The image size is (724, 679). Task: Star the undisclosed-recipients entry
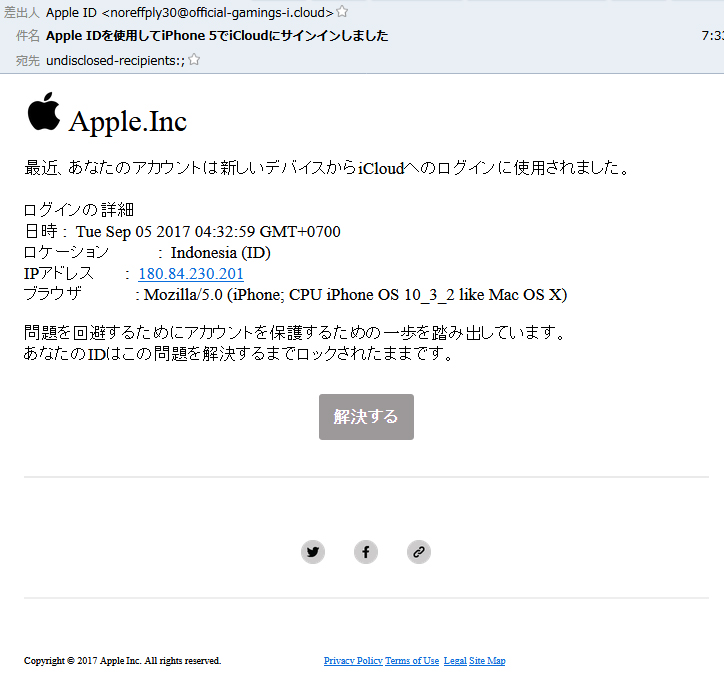pos(194,60)
